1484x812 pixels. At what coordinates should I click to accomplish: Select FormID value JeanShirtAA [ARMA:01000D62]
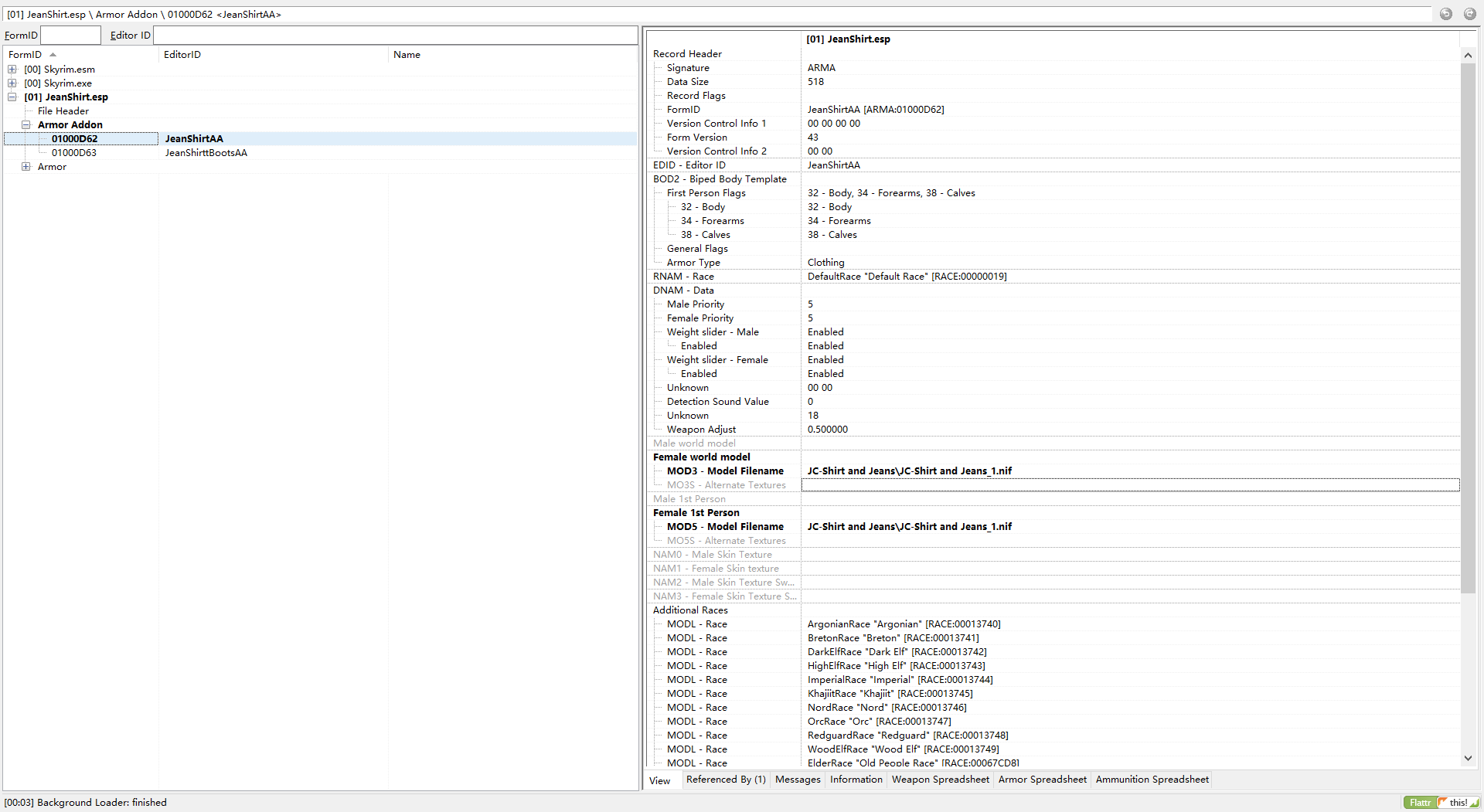876,110
